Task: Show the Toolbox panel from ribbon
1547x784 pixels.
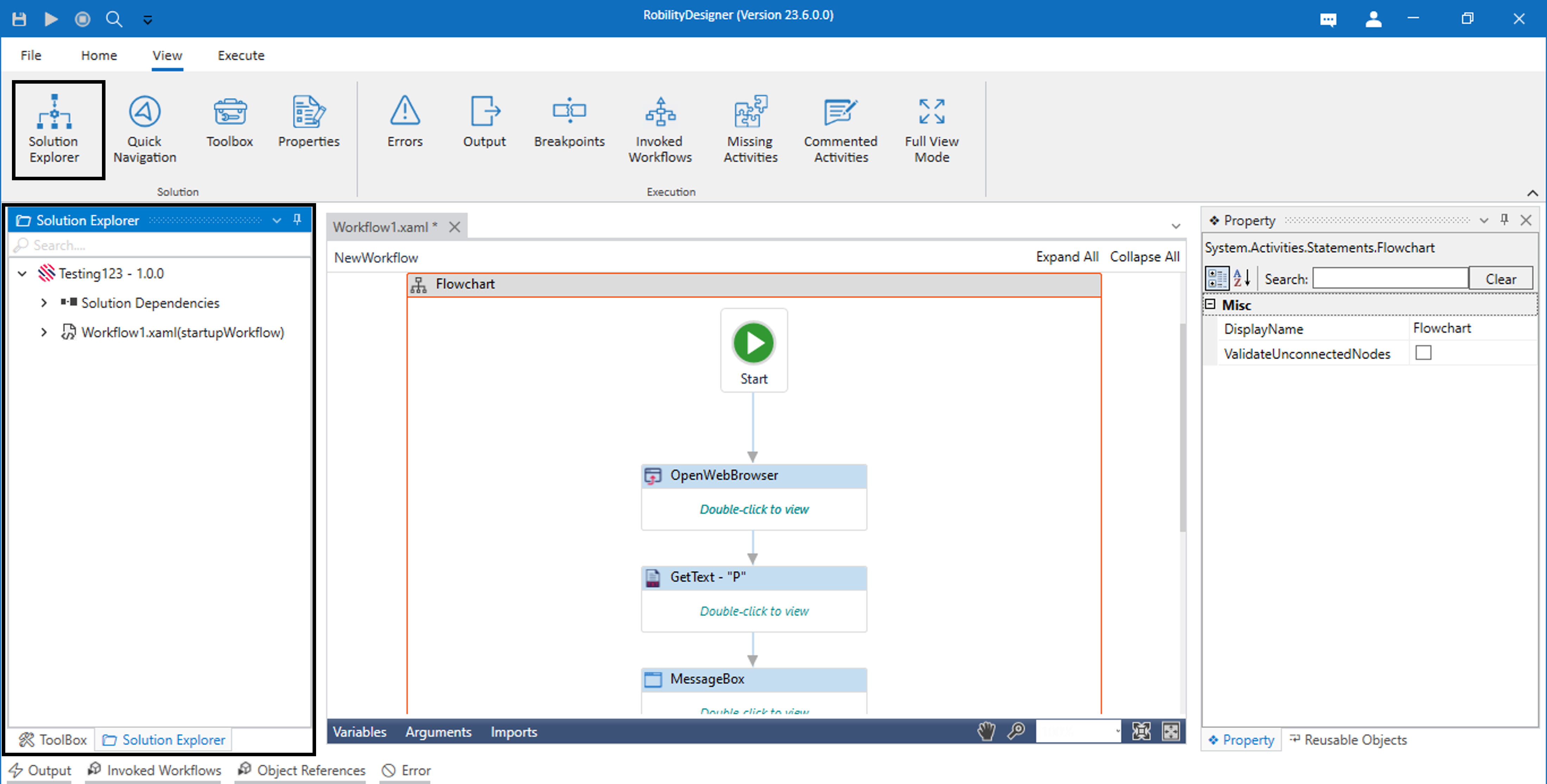Action: pyautogui.click(x=229, y=122)
